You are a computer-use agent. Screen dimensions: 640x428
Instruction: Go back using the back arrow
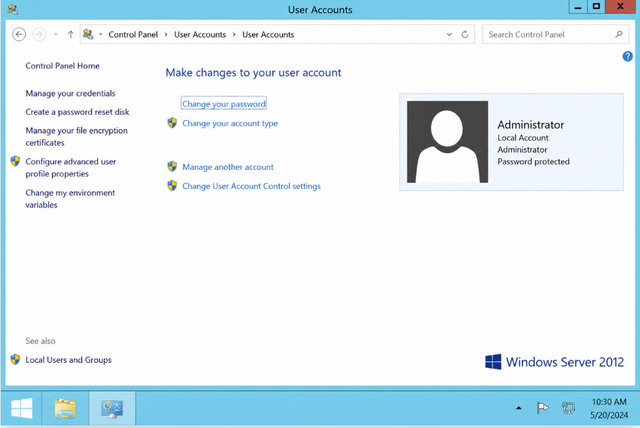pyautogui.click(x=19, y=34)
